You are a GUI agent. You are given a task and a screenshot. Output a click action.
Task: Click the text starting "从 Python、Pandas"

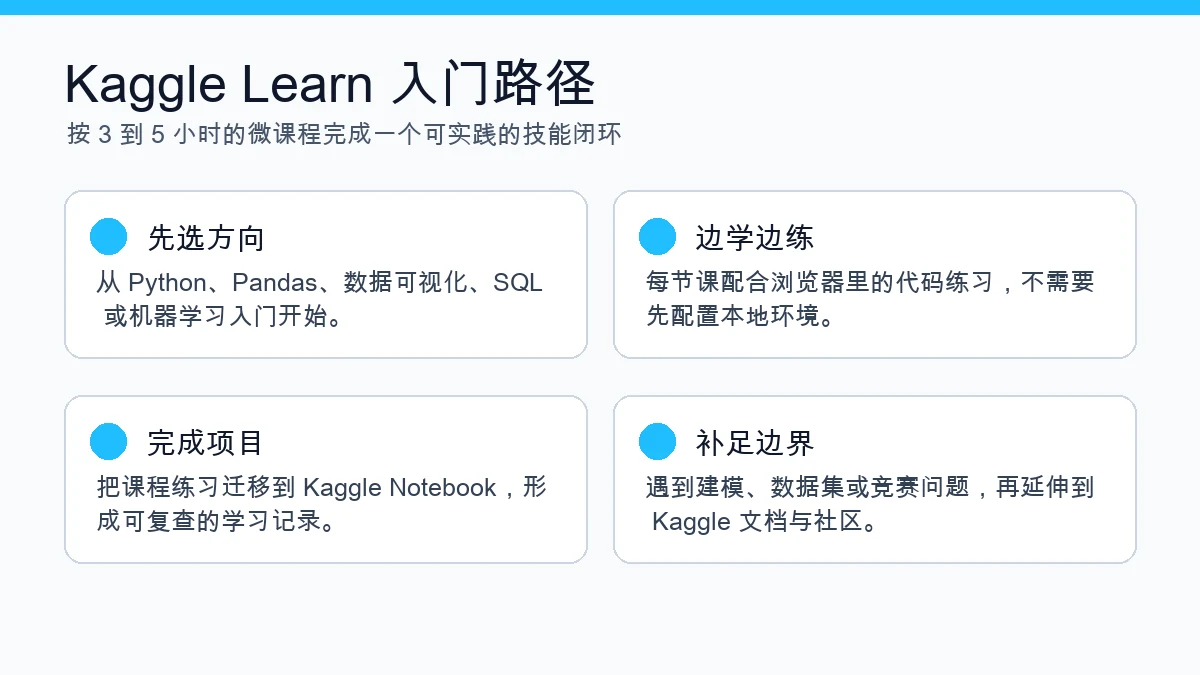tap(320, 300)
